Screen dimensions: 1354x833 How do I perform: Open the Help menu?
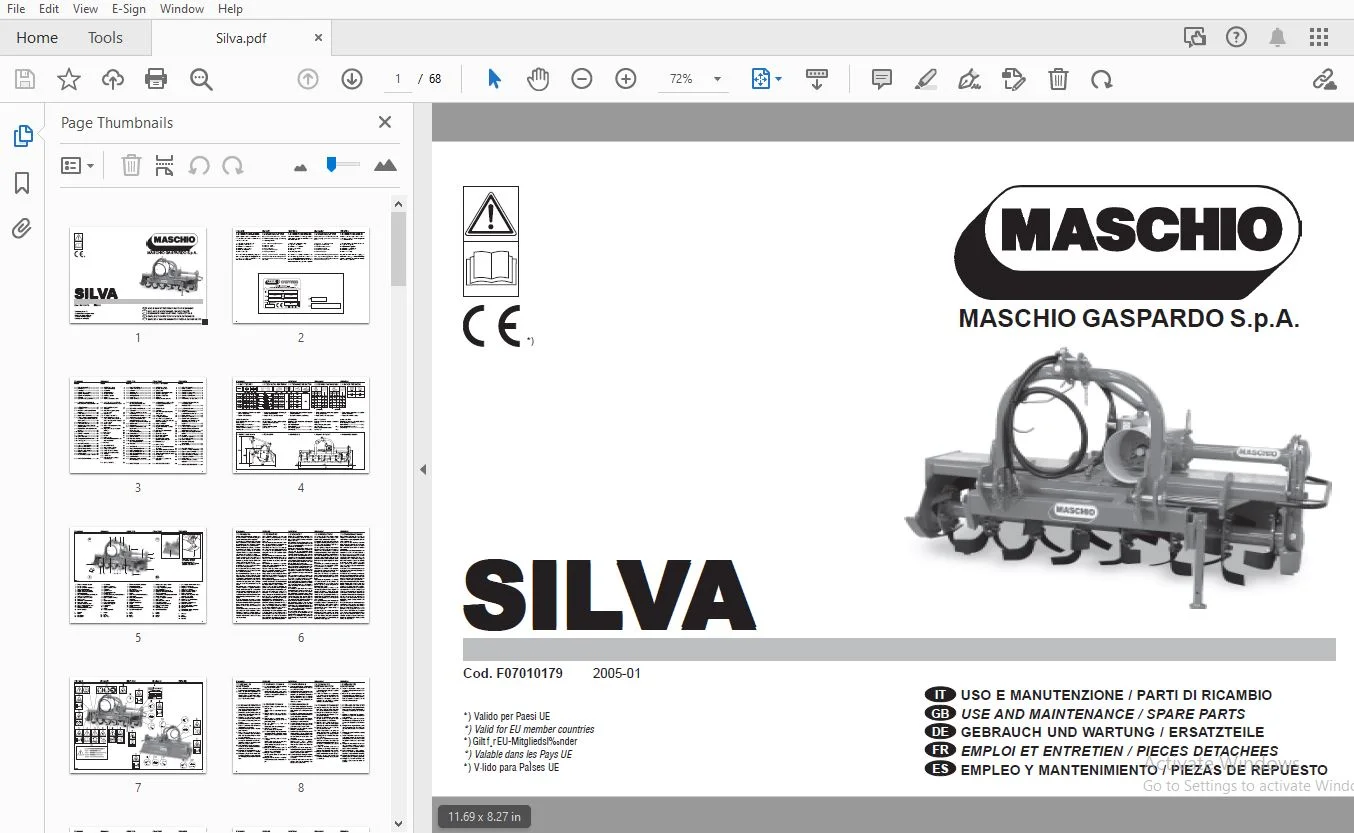tap(230, 9)
